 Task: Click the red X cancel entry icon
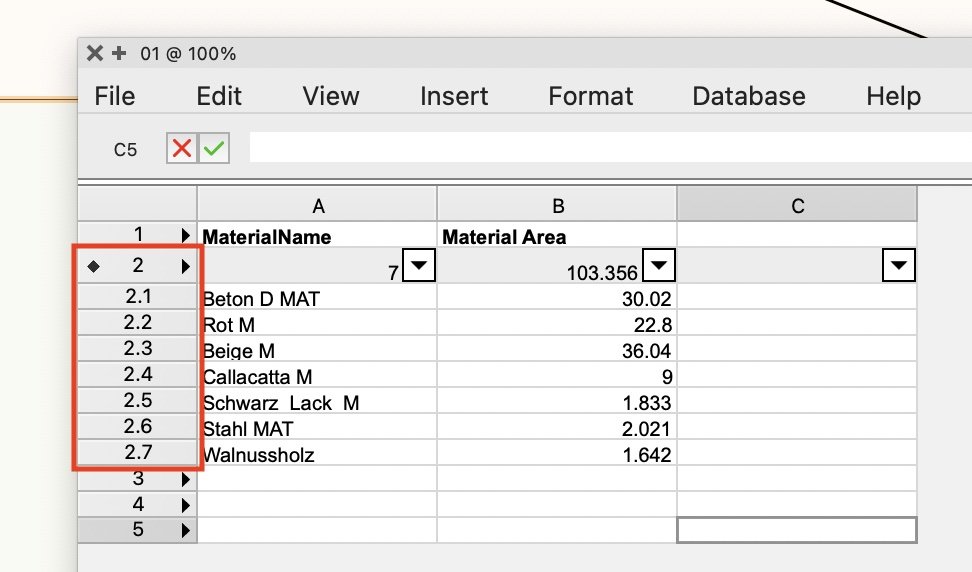181,149
